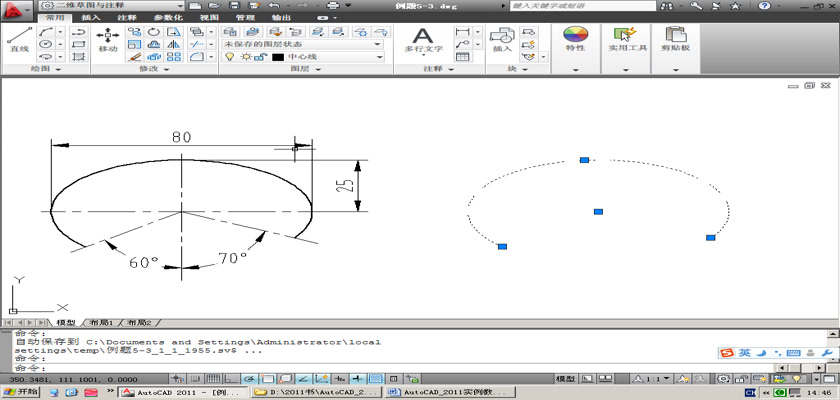Open Layer Properties manager icon
Viewport: 840px width, 400px height.
coord(230,32)
